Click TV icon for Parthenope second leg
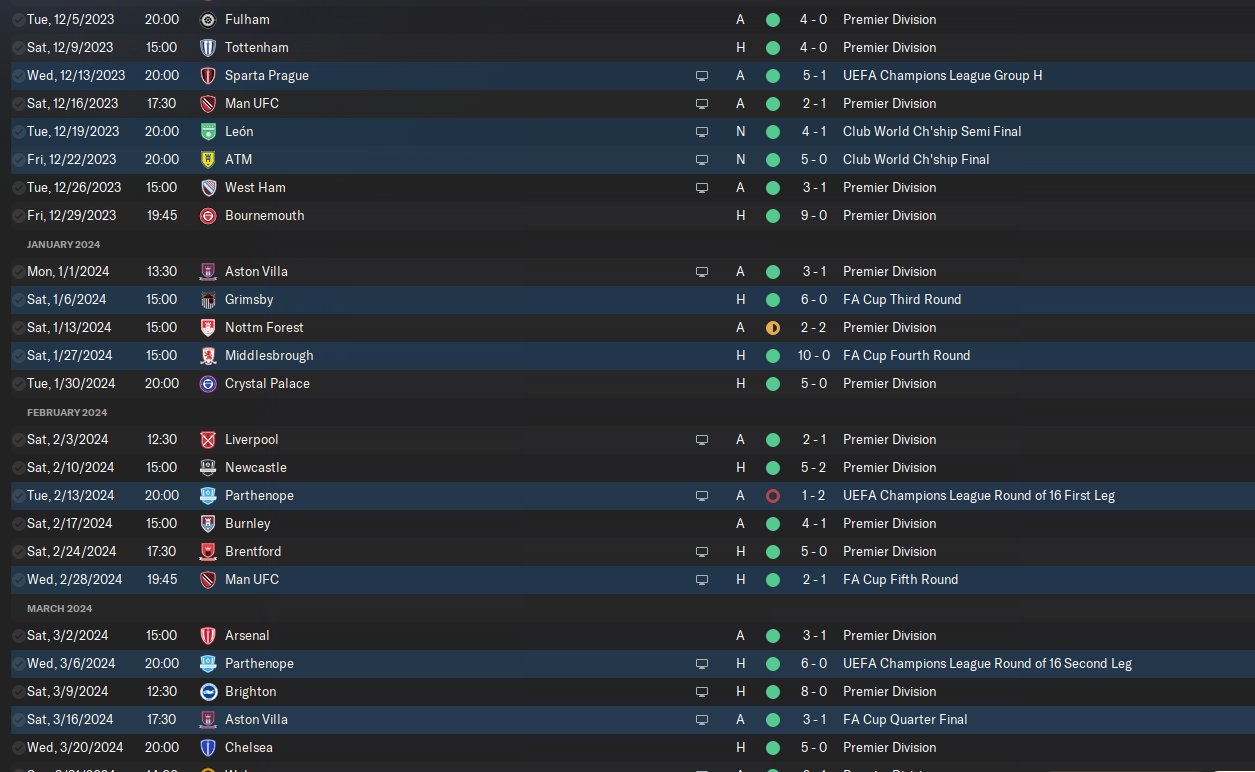Screen dimensions: 1255x772 [702, 664]
